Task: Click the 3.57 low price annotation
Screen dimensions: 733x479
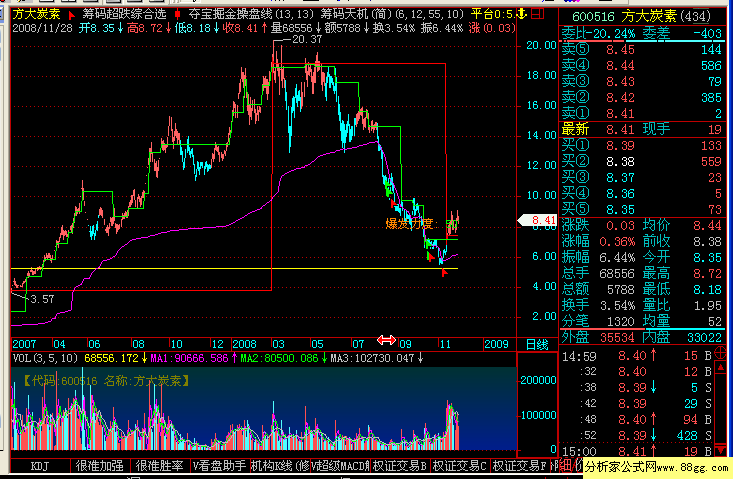Action: [x=42, y=299]
